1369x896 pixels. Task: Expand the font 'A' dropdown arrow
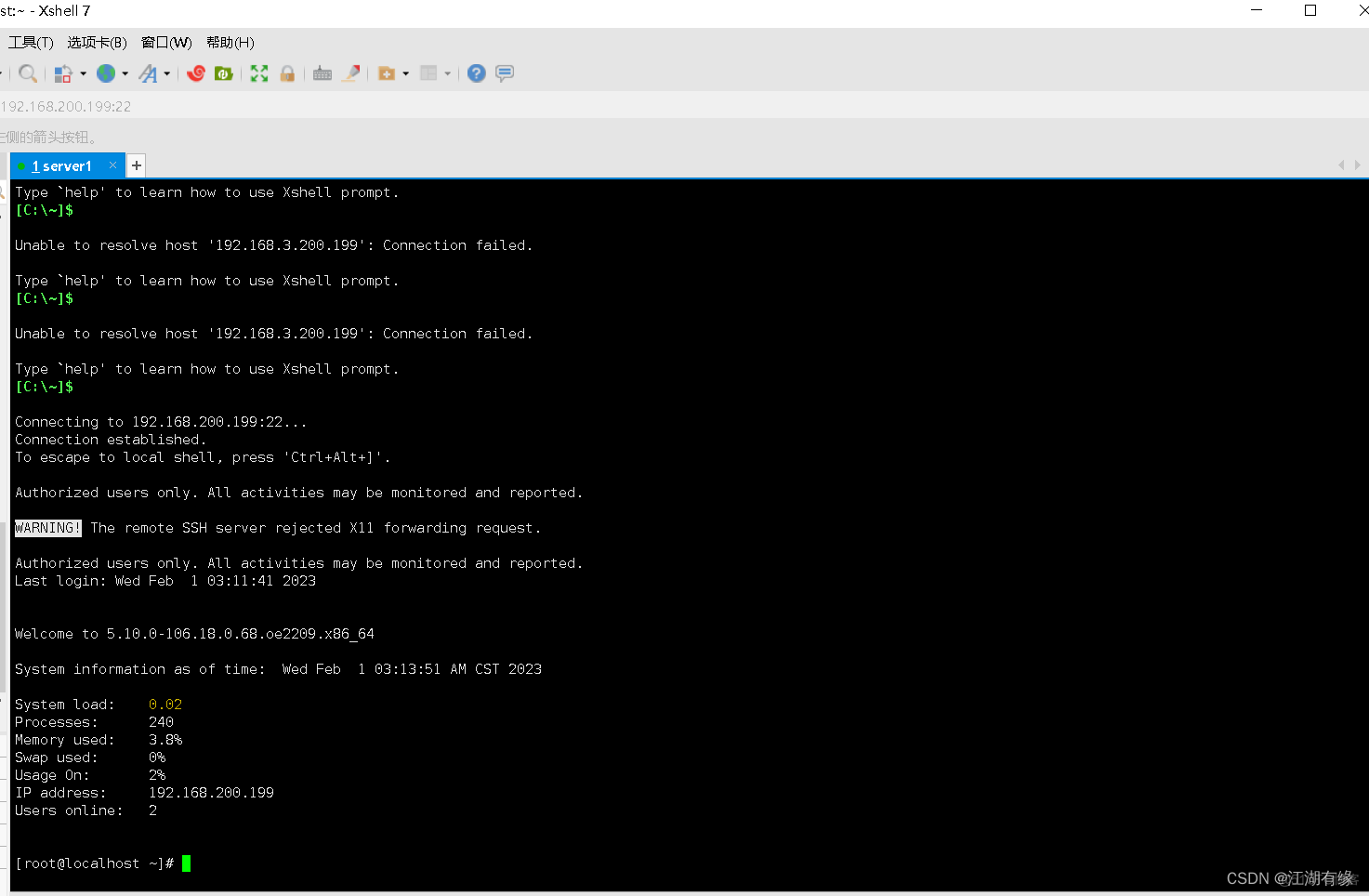click(167, 73)
